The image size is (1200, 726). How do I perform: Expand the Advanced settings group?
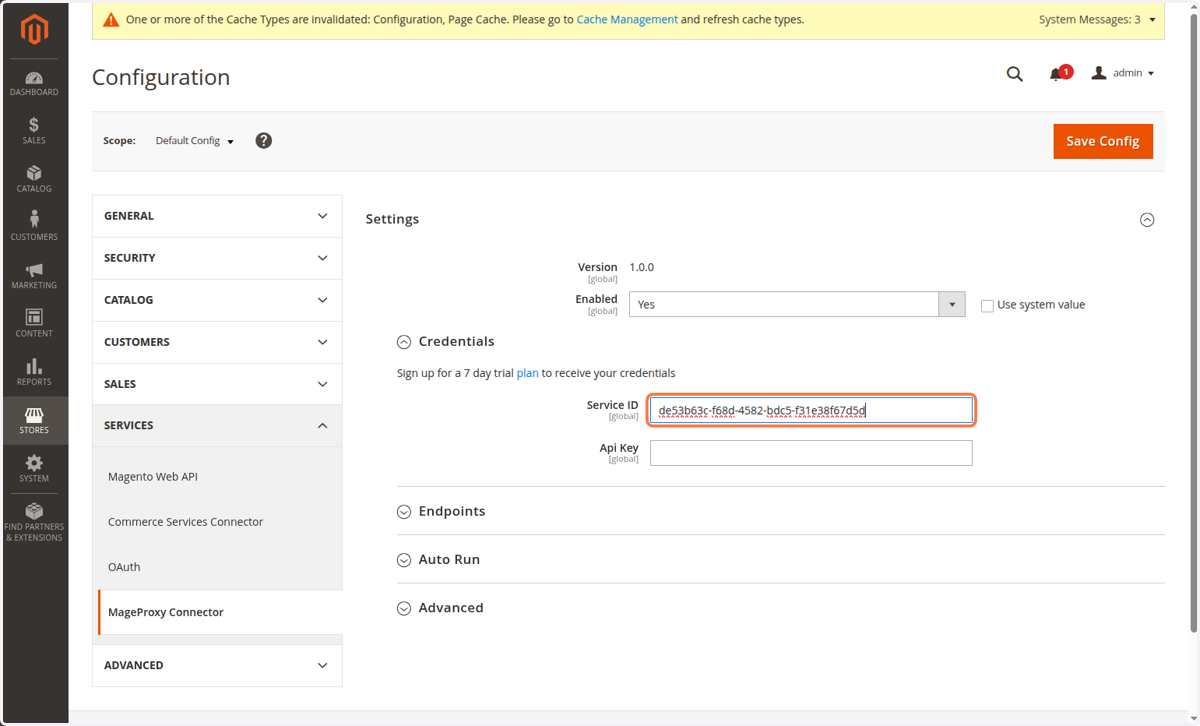[440, 608]
